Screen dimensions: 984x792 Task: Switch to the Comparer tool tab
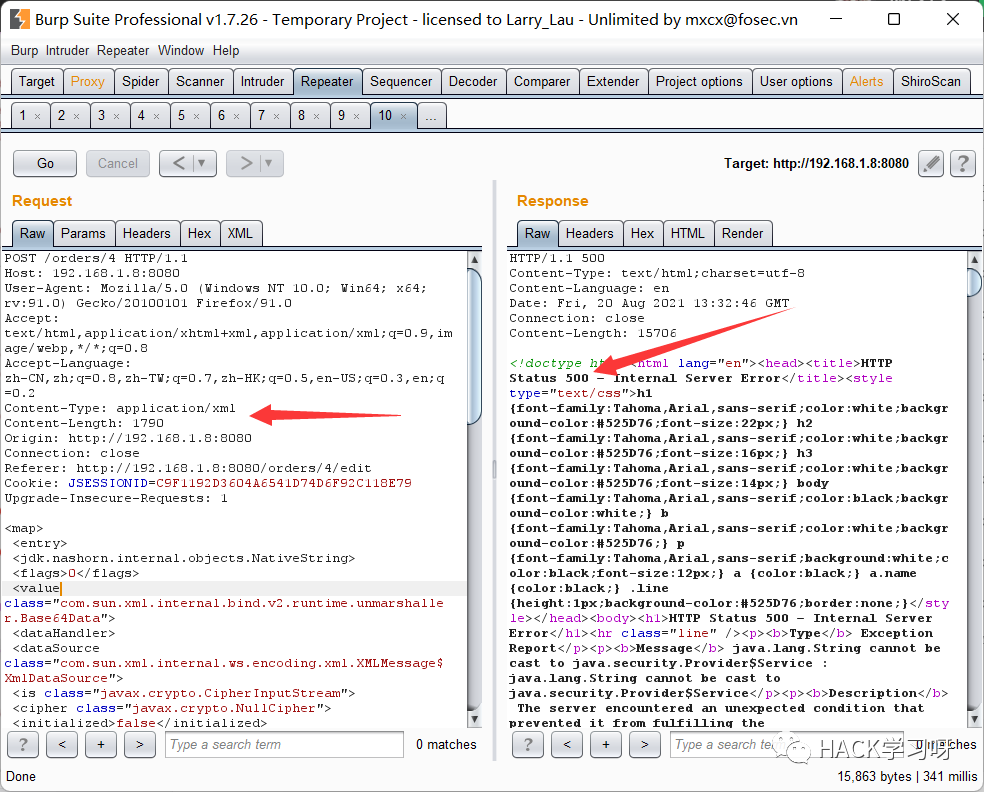(542, 82)
